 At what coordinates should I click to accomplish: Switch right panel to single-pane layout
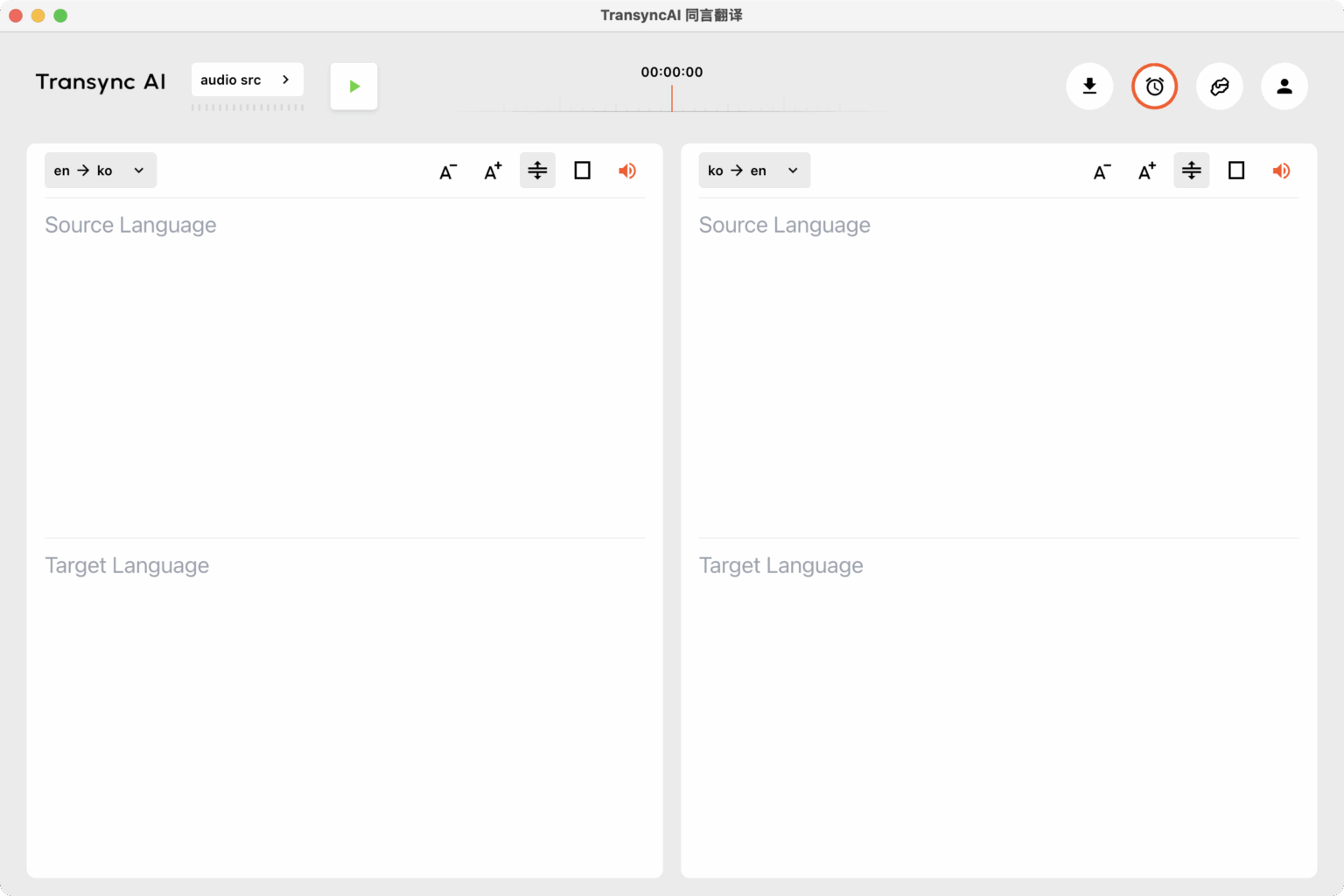click(1235, 171)
